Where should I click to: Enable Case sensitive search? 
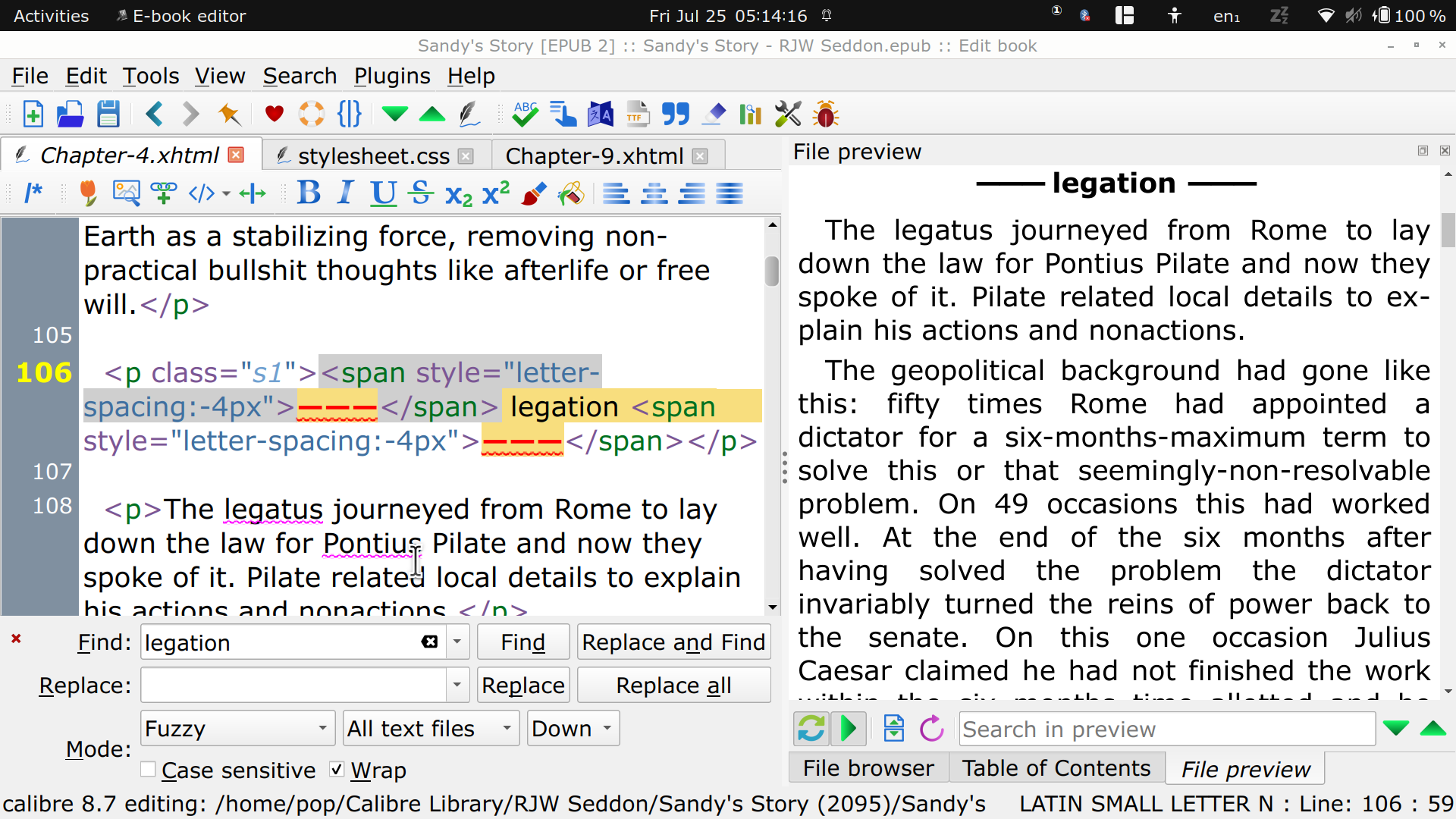149,770
